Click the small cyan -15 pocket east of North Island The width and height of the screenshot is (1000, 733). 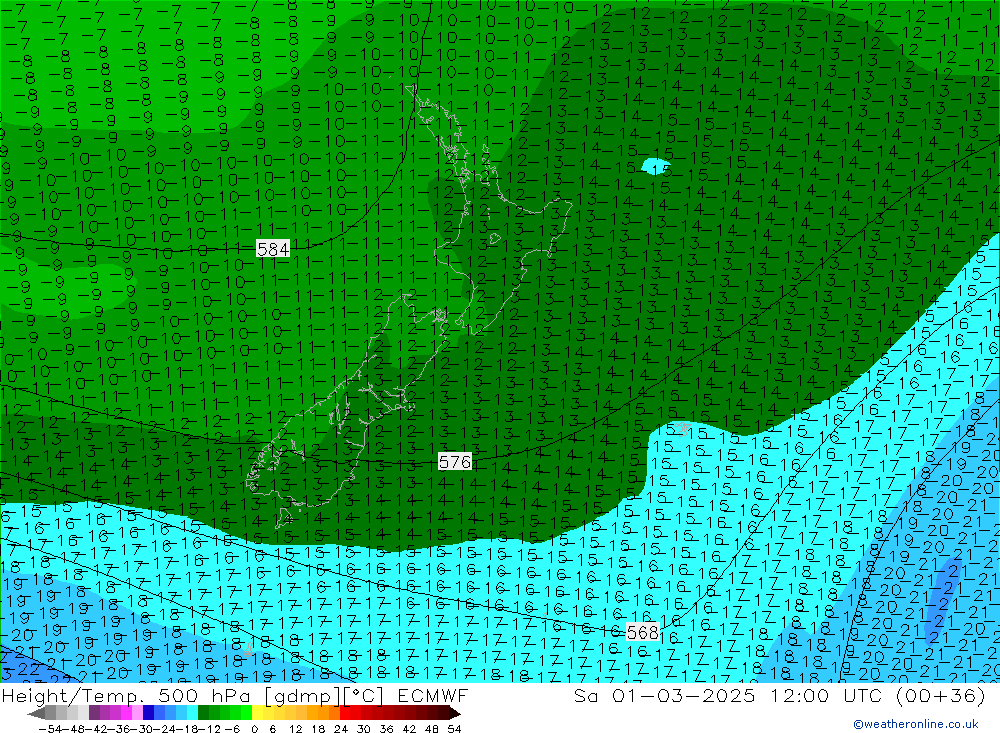(x=656, y=167)
